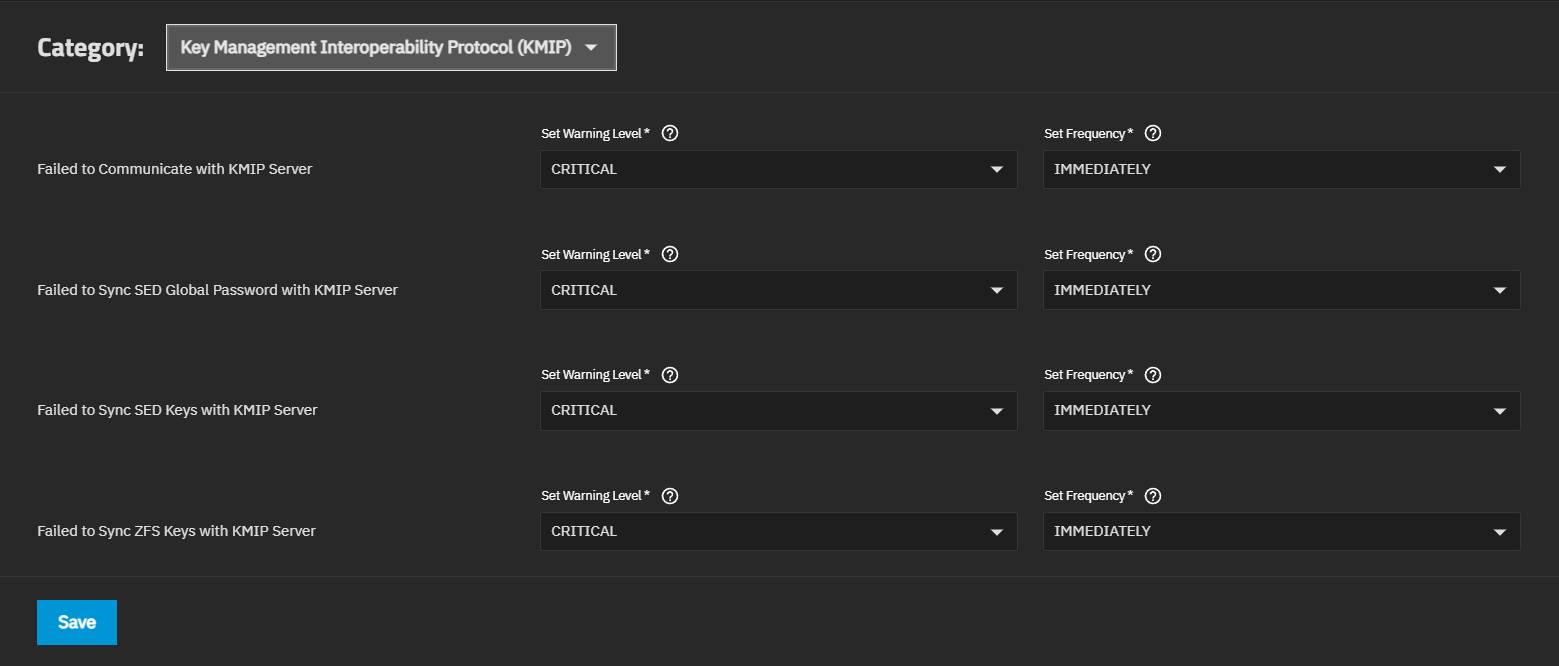Open frequency select for SED Keys sync

click(1281, 410)
